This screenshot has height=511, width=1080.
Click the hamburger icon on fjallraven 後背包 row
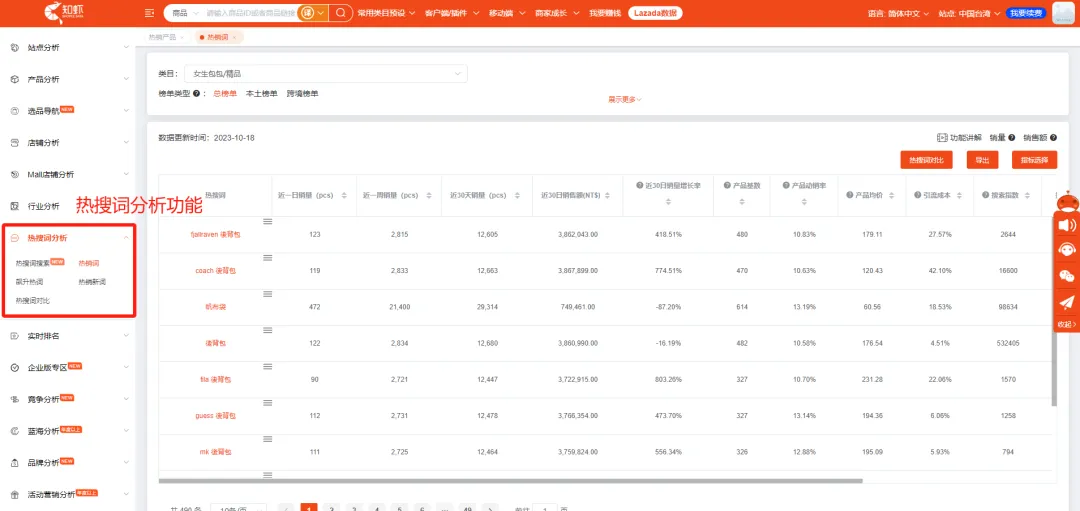coord(268,221)
